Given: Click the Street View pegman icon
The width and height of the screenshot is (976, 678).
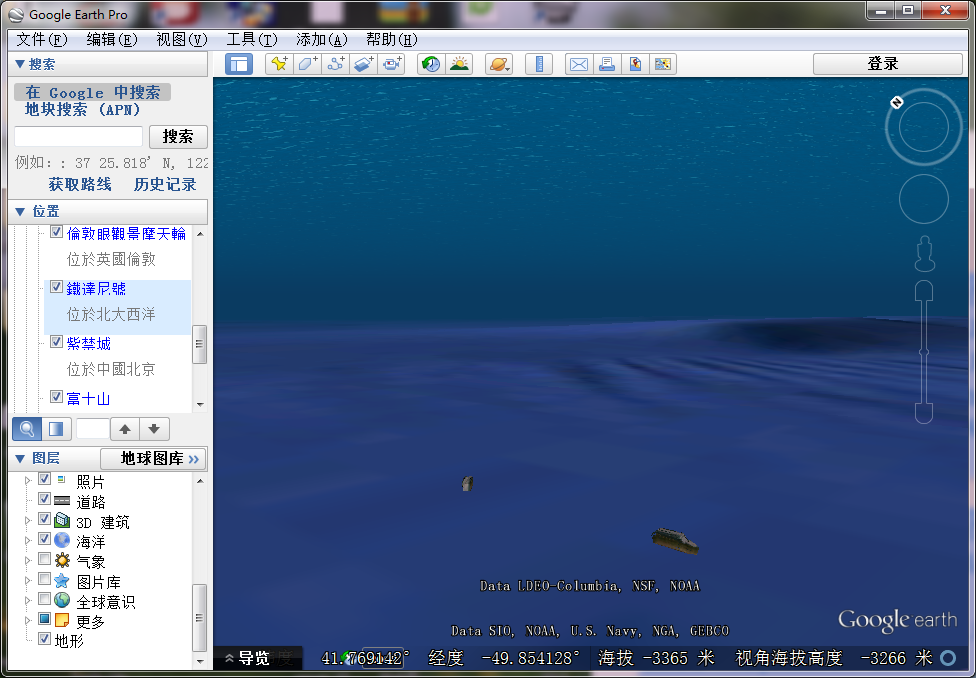Looking at the screenshot, I should tap(924, 253).
